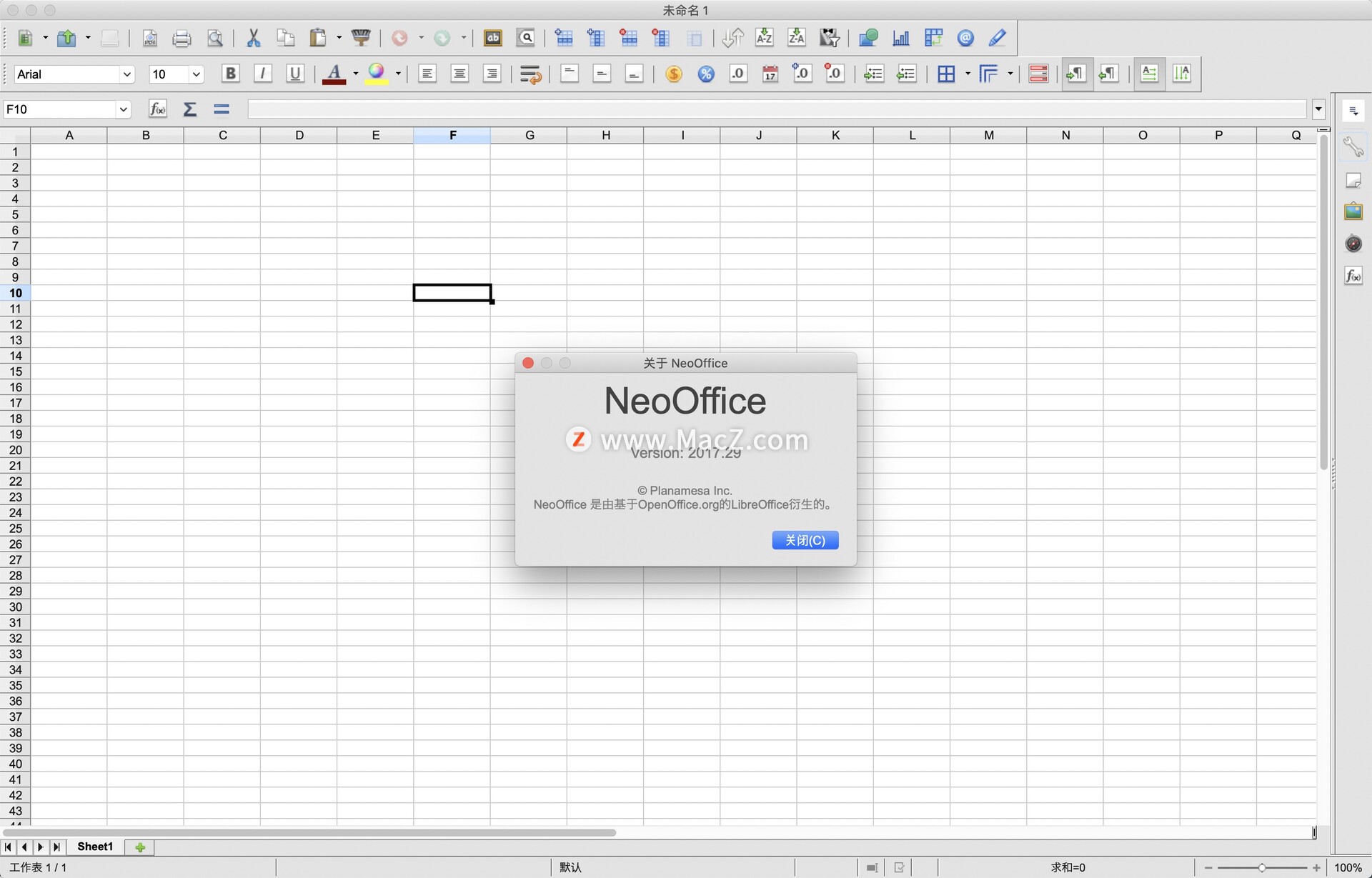The image size is (1372, 878).
Task: Toggle Wrap Text
Action: tap(530, 74)
